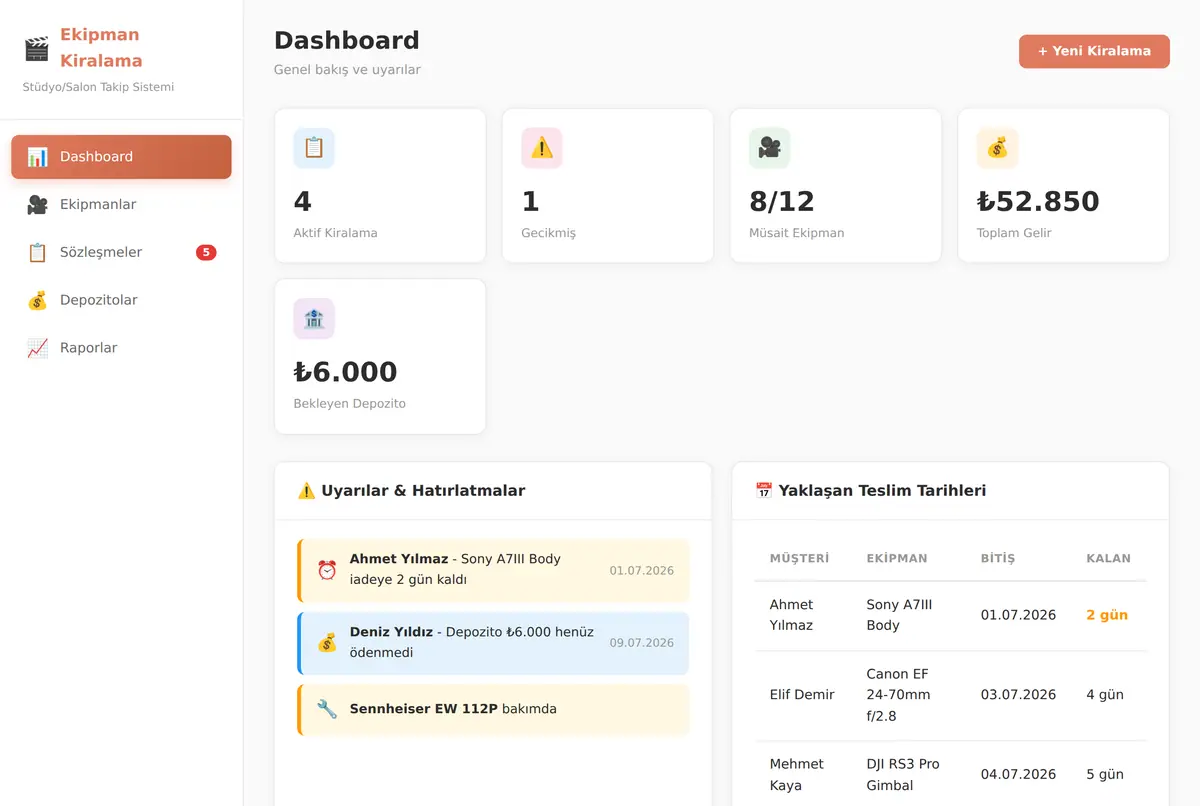
Task: Click the Ekipman Kiralama app title
Action: (101, 48)
